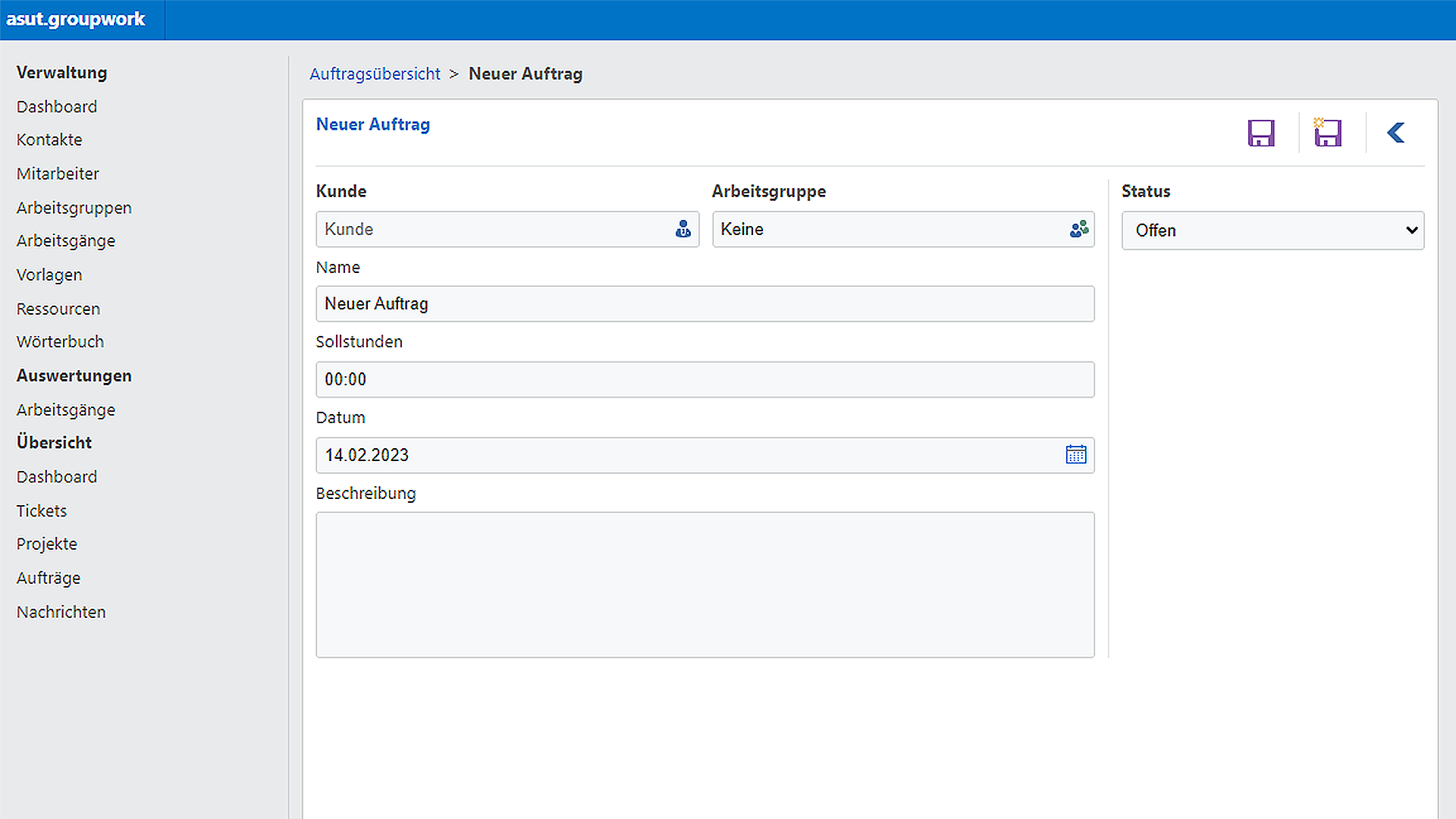This screenshot has height=819, width=1456.
Task: Open Arbeitsgruppen in the sidebar
Action: point(74,208)
